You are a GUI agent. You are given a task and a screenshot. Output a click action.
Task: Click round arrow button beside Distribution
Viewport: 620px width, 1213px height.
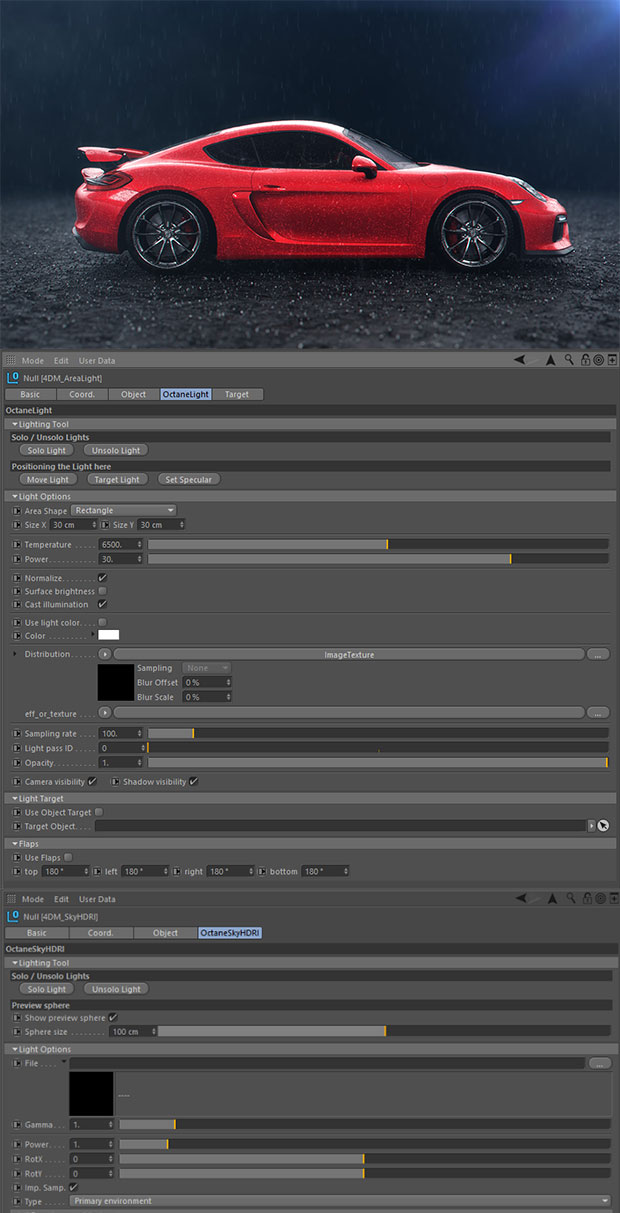105,654
